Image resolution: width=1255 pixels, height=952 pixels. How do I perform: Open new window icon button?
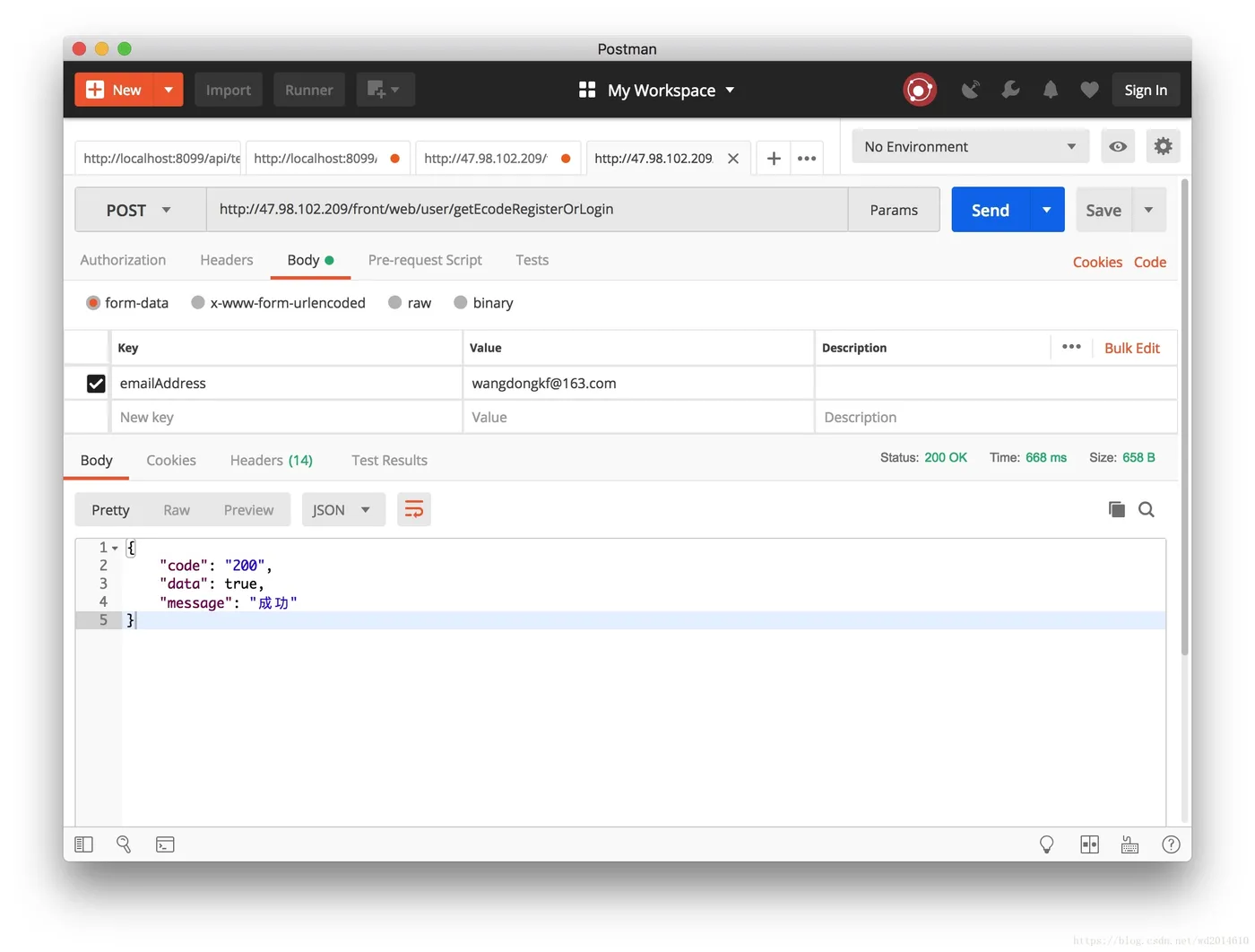tap(385, 90)
